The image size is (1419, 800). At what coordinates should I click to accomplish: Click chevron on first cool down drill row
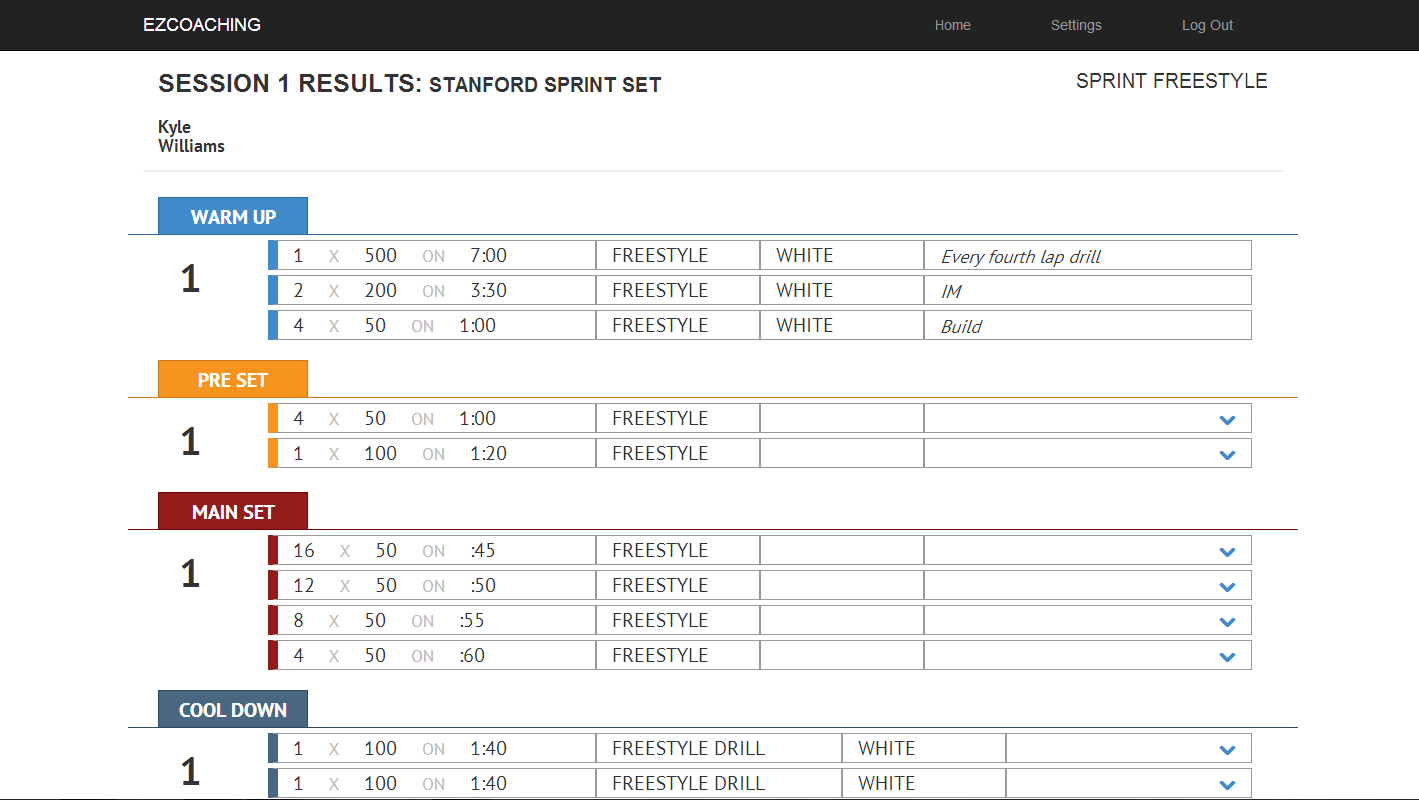tap(1227, 750)
